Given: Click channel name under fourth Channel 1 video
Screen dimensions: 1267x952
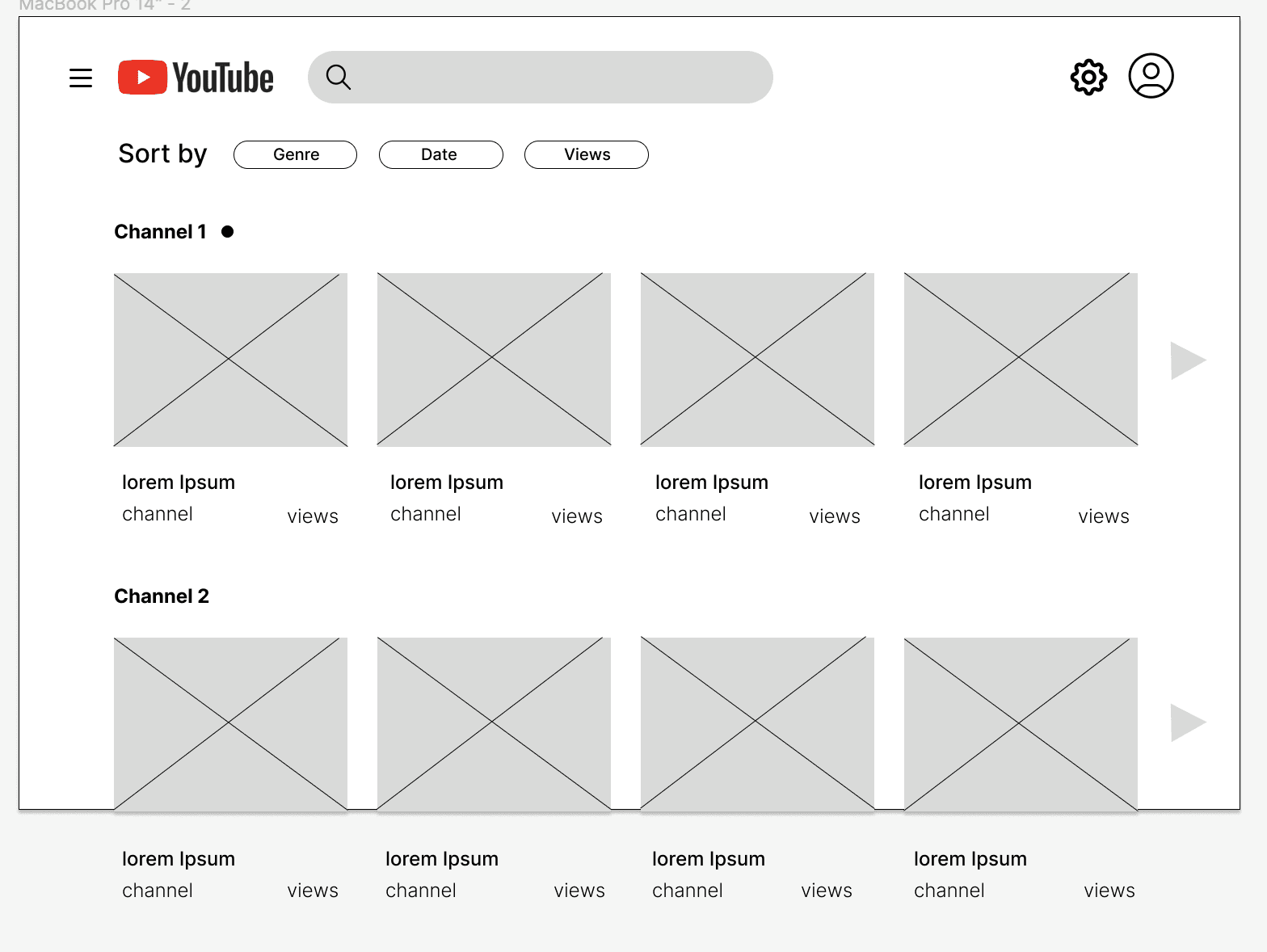Looking at the screenshot, I should (x=954, y=514).
